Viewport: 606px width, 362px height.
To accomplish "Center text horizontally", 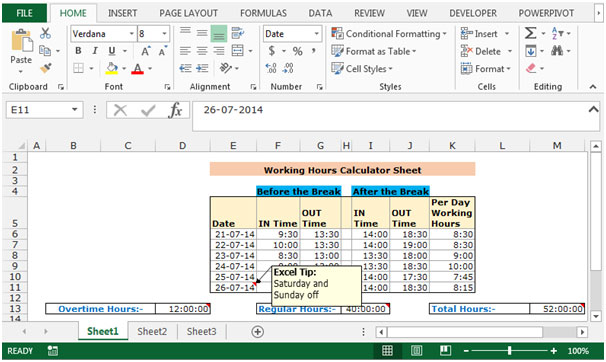I will point(202,51).
